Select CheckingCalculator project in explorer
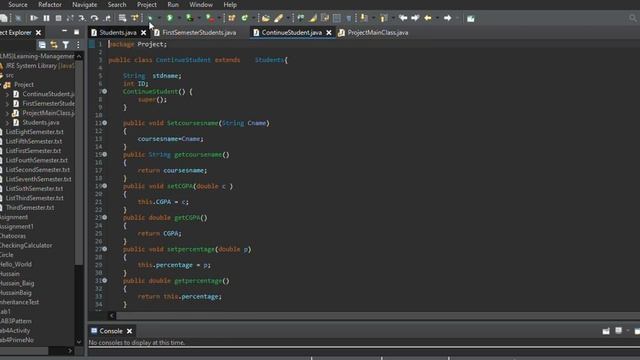 pyautogui.click(x=26, y=246)
